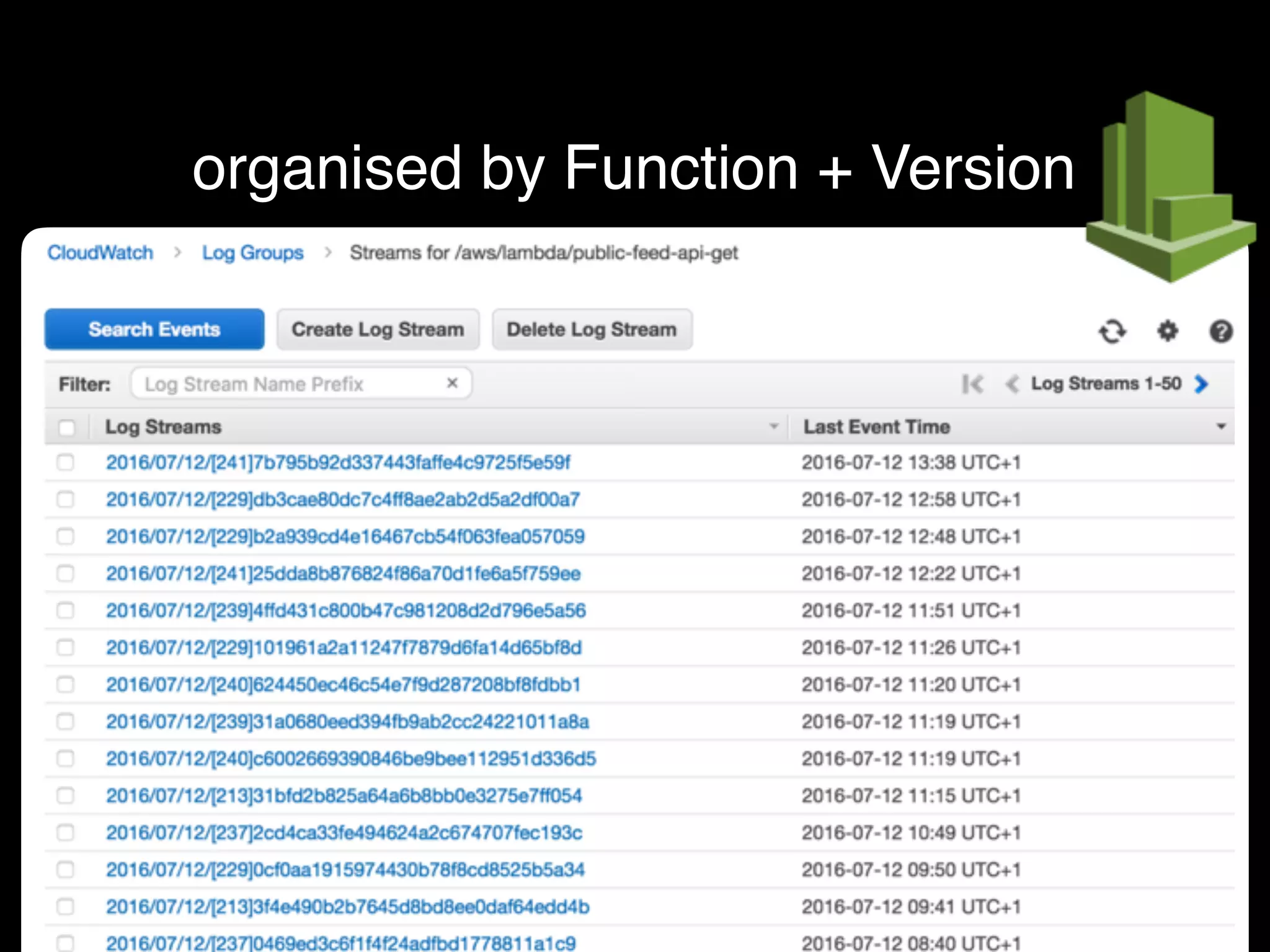Open log stream [240]624450ec46c54e7f9d287208bf8fdbb1
The width and height of the screenshot is (1270, 952).
pyautogui.click(x=344, y=684)
